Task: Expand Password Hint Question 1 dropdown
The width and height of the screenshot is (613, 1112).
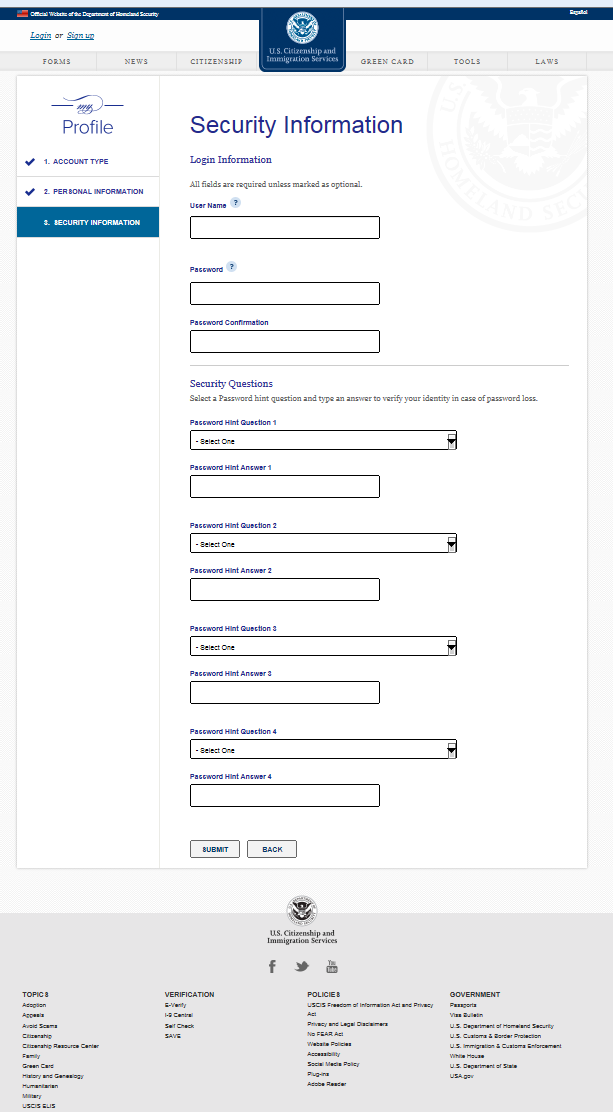Action: [x=323, y=441]
